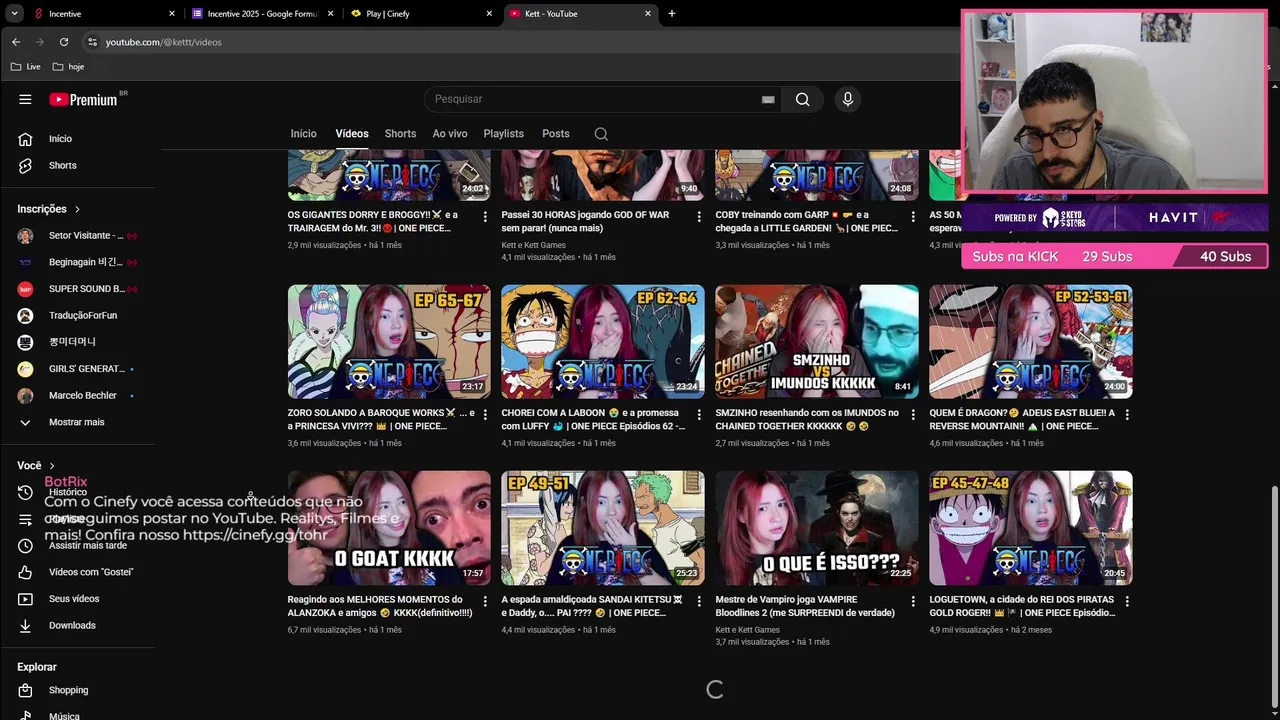Open options for Mestre de Vampiro video
The height and width of the screenshot is (720, 1280).
(913, 601)
